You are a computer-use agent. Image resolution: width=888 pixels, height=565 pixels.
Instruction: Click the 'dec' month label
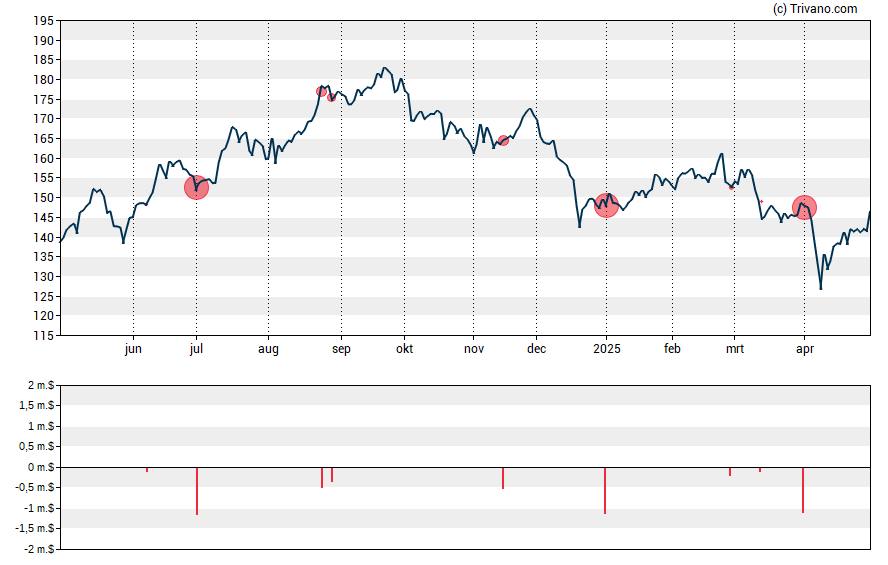pos(536,348)
